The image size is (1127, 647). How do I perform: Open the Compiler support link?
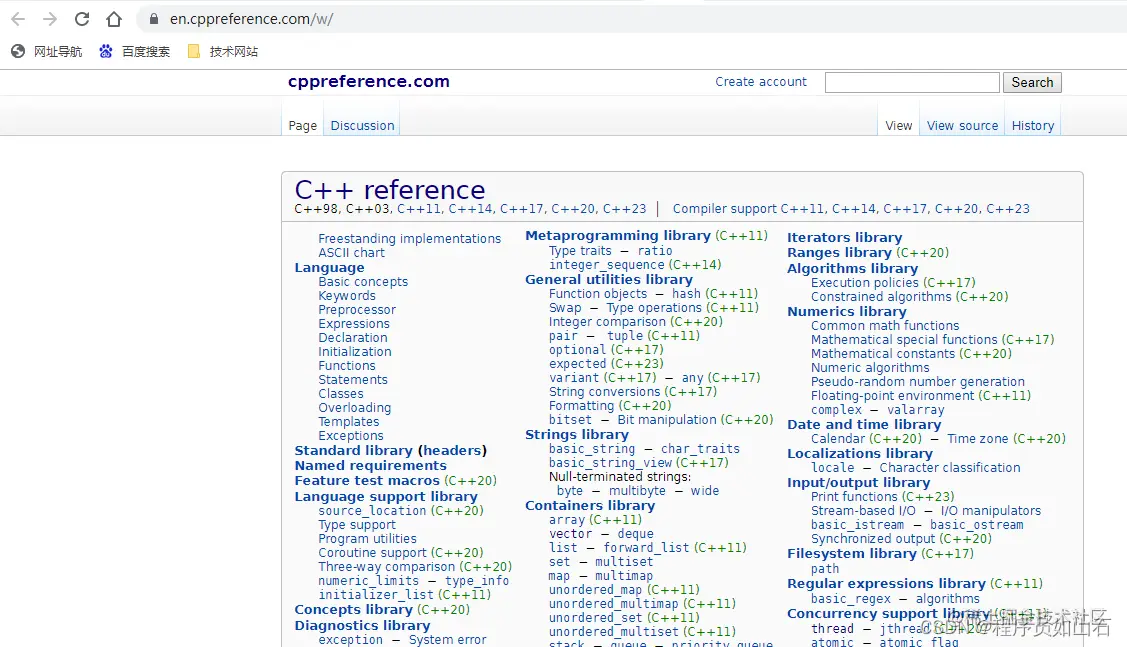tap(724, 209)
